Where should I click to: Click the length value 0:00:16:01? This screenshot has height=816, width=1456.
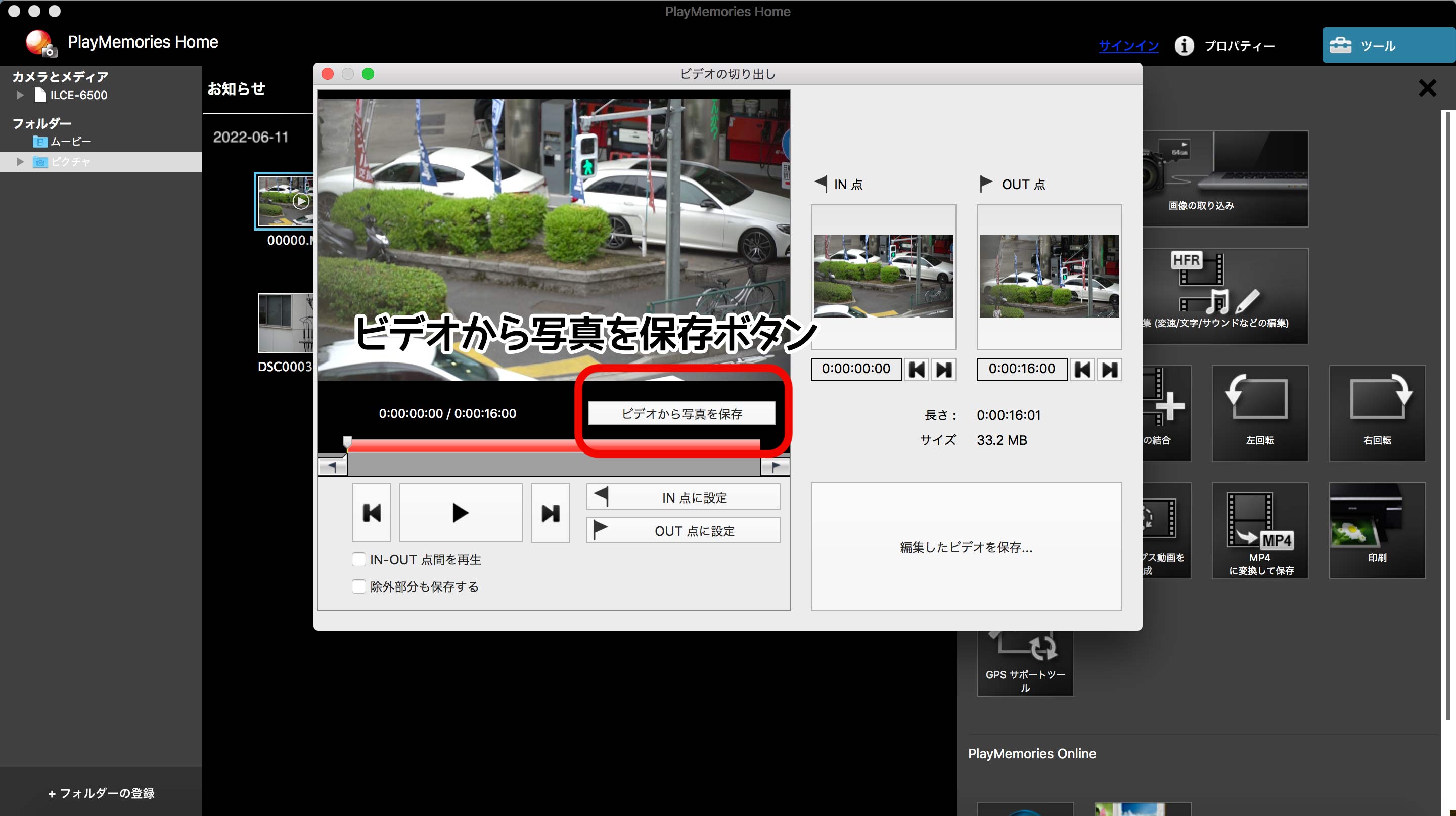[x=1009, y=415]
